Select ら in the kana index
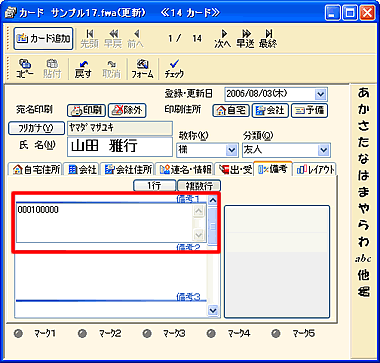The image size is (380, 363). tap(363, 224)
